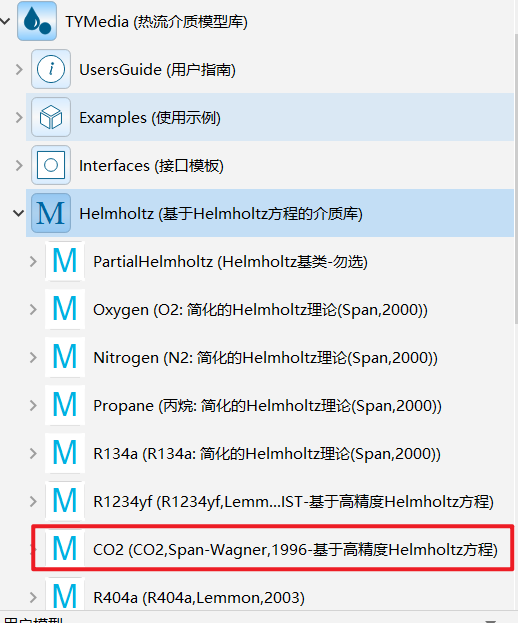The width and height of the screenshot is (518, 623).
Task: Expand the UsersGuide node
Action: click(19, 70)
